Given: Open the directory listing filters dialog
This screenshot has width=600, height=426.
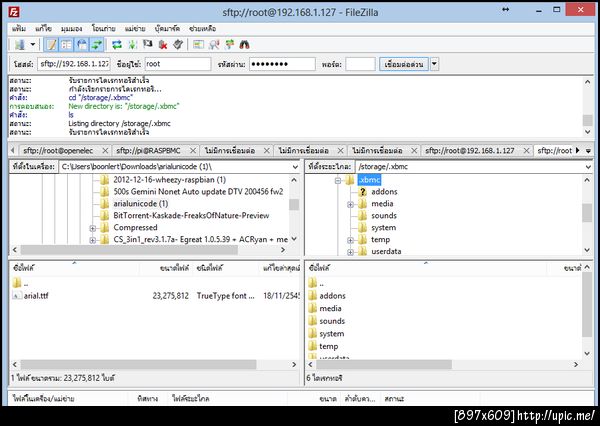Looking at the screenshot, I should pyautogui.click(x=198, y=45).
